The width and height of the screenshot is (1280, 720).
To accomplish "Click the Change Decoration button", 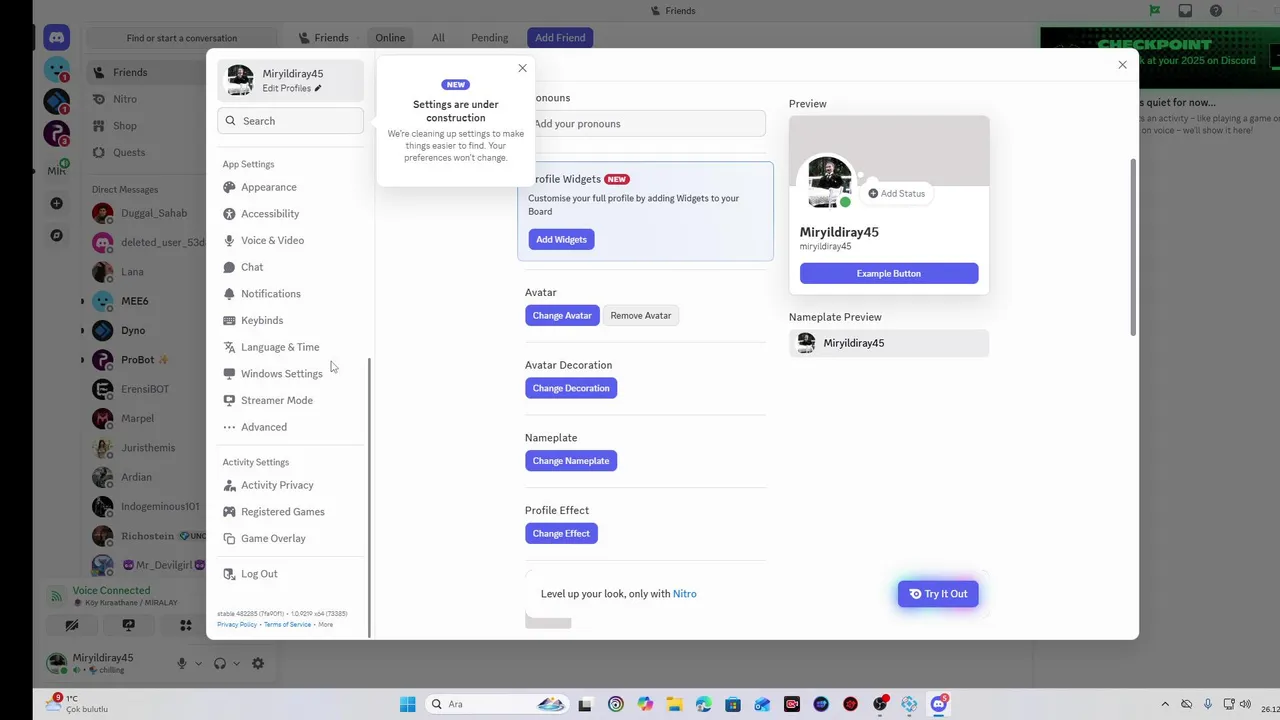I will [571, 388].
